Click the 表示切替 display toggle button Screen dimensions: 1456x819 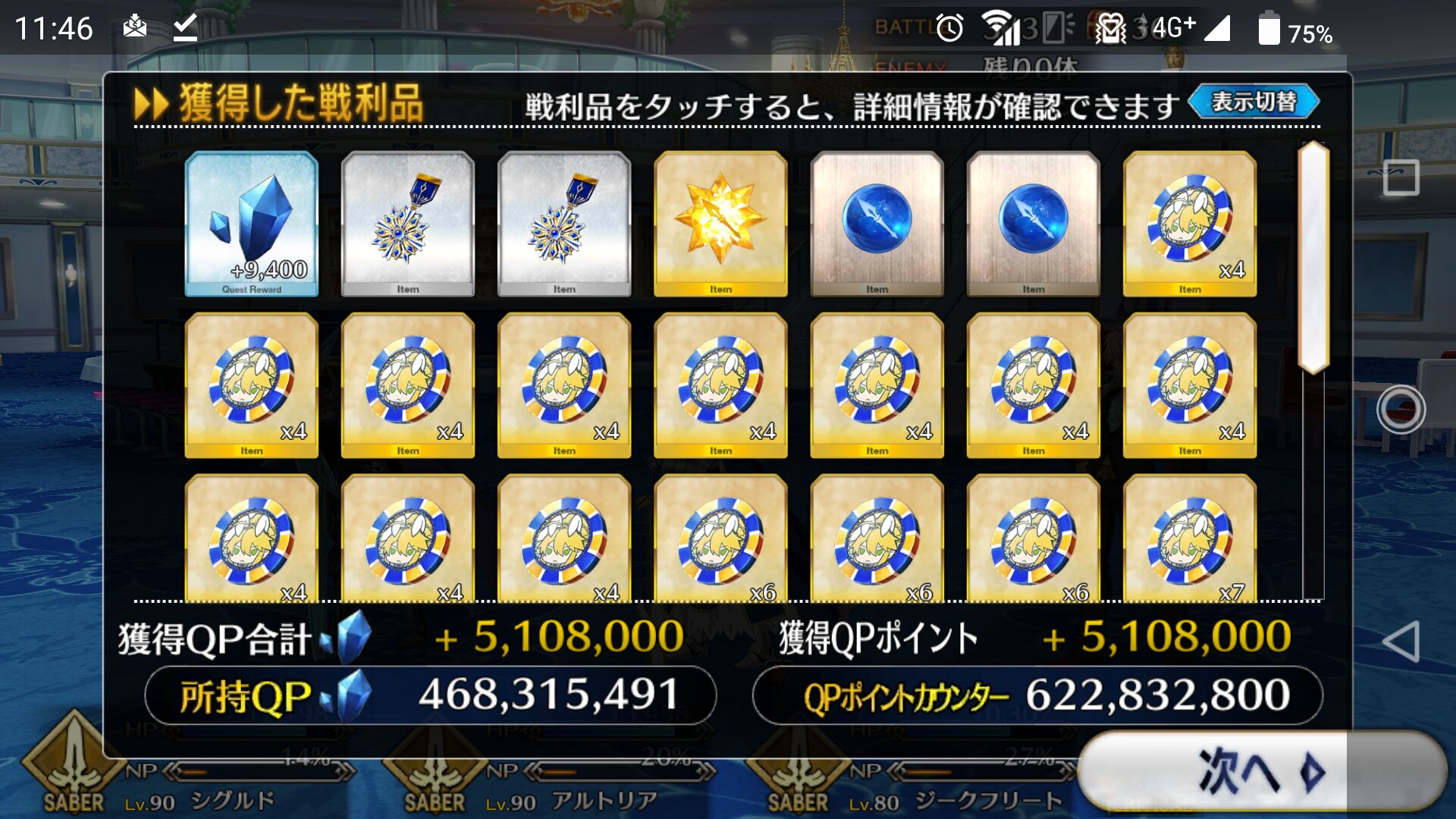pyautogui.click(x=1254, y=102)
